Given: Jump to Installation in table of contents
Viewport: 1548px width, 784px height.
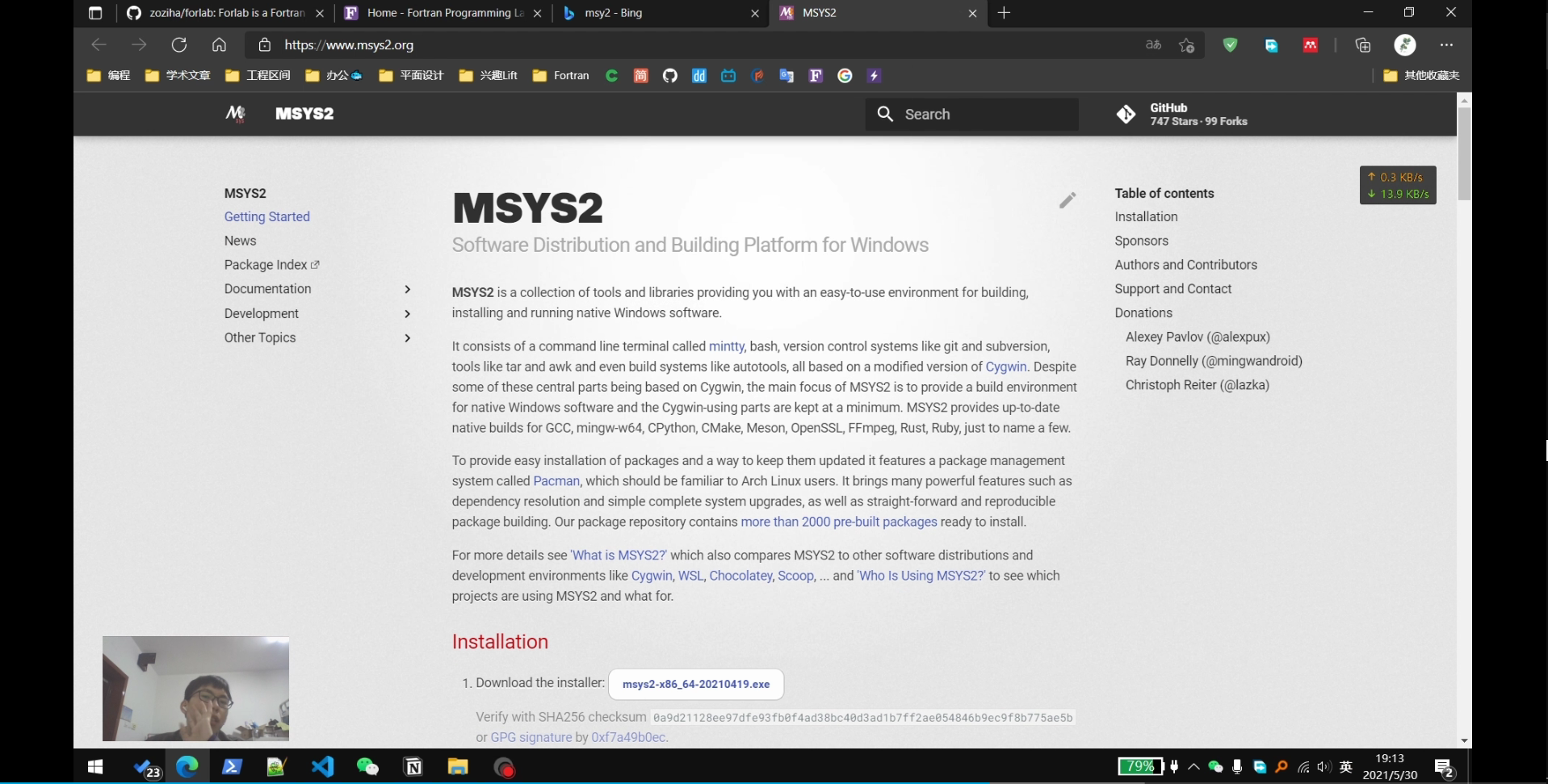Looking at the screenshot, I should pos(1146,216).
